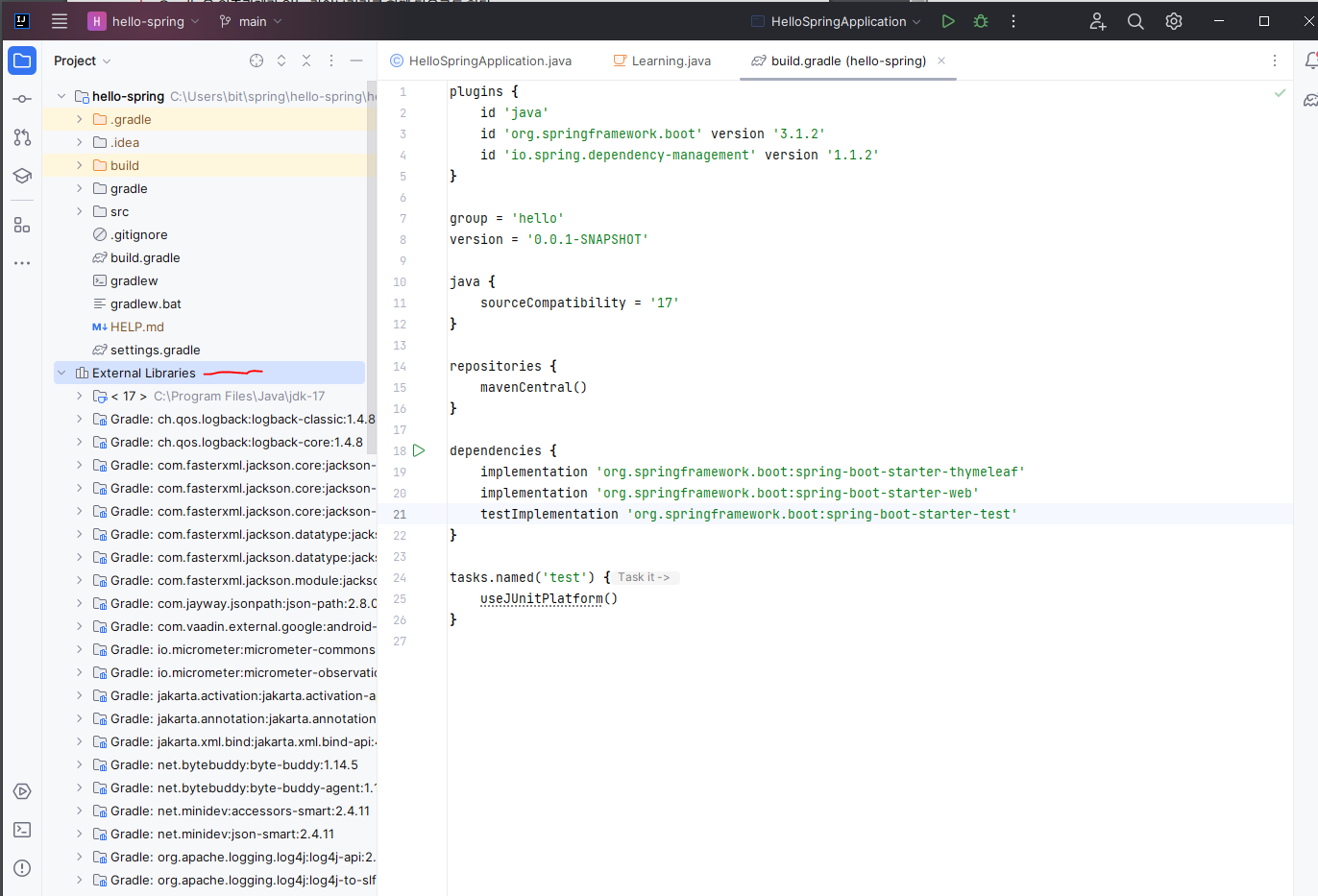Click the sourceCompatibility line in editor
Screen dimensions: 1318x896
580,303
